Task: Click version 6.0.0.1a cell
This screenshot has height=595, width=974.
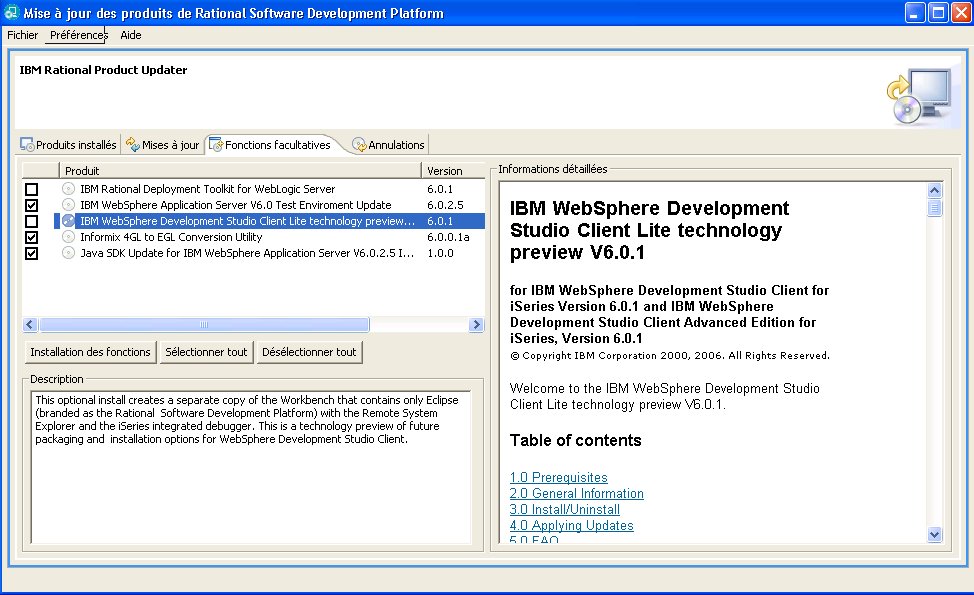Action: tap(448, 237)
